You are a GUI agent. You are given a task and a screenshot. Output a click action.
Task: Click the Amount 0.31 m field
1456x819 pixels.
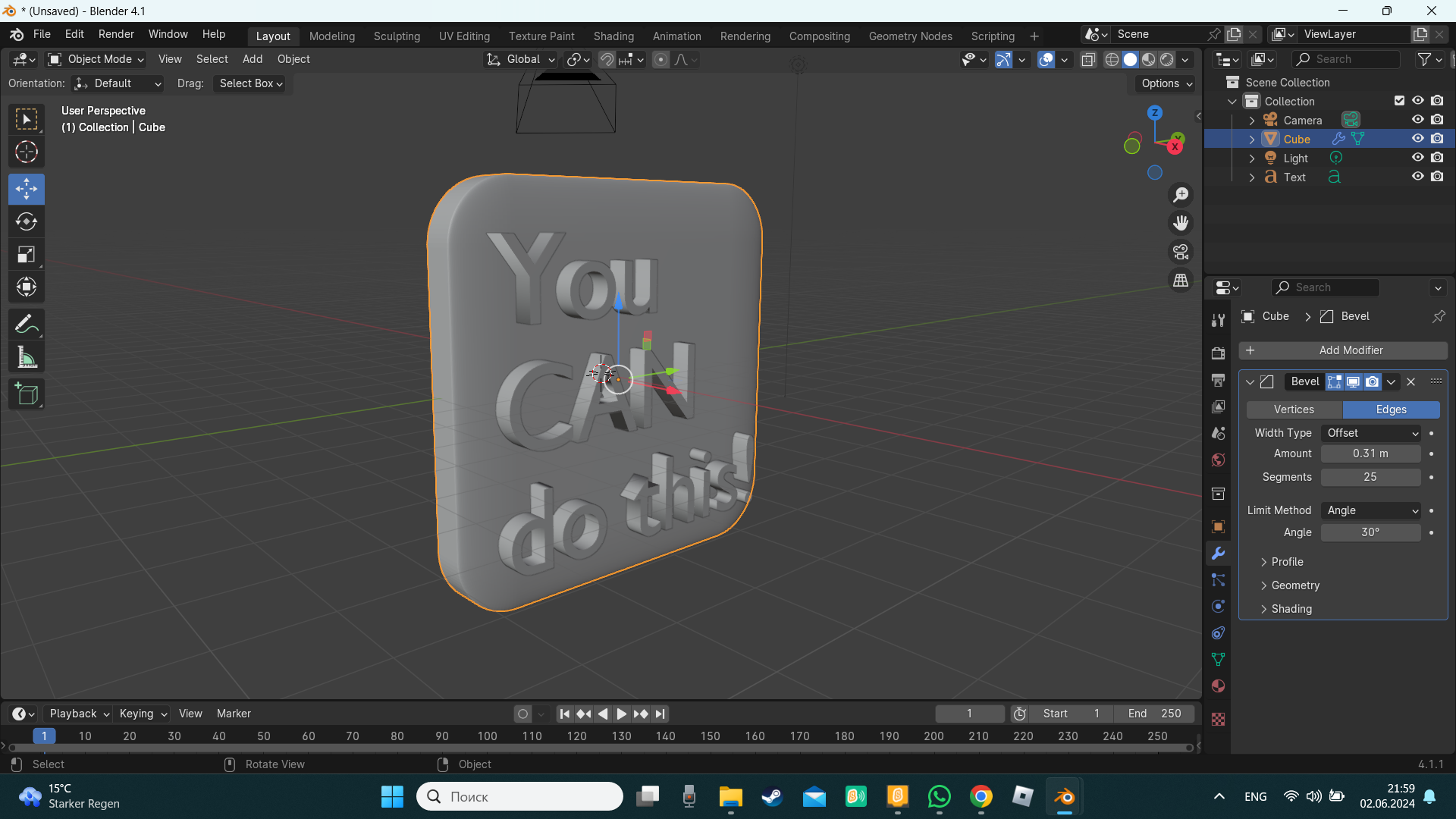[x=1370, y=453]
